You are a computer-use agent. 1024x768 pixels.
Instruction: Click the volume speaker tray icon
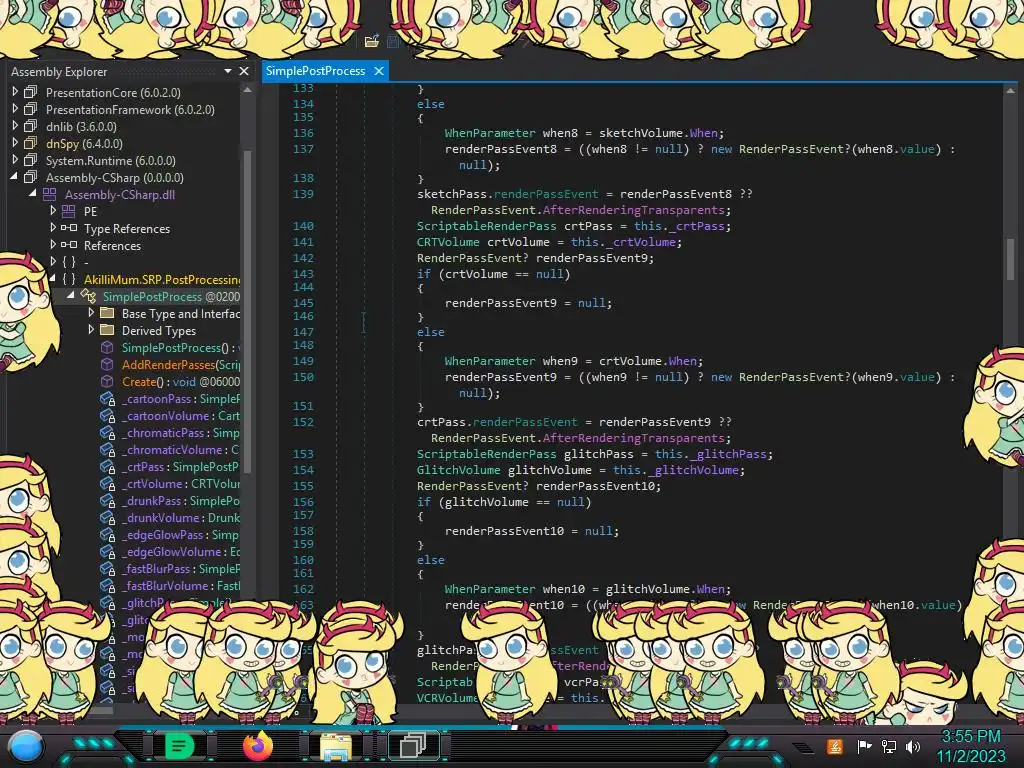tap(913, 746)
